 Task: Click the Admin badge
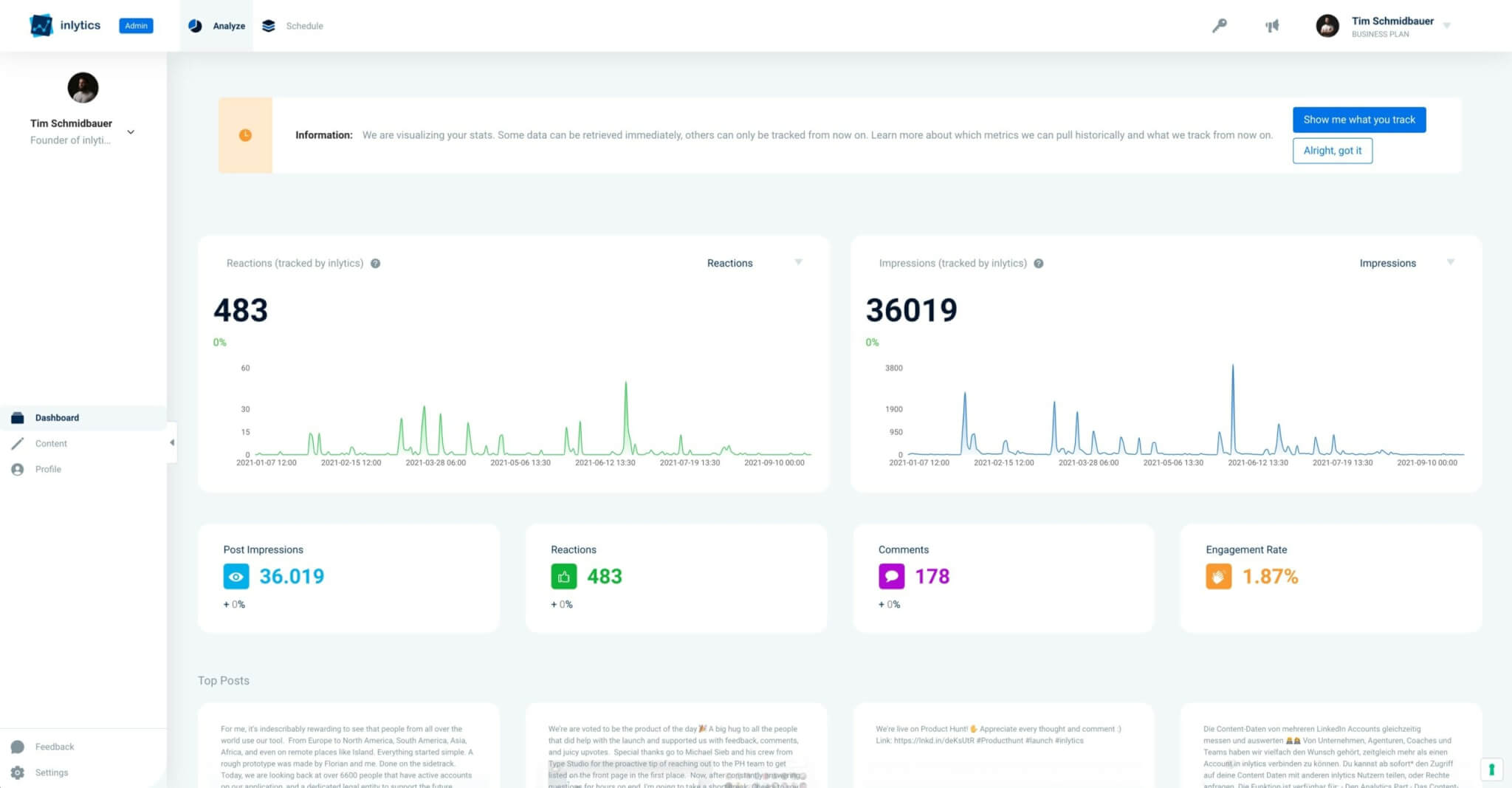coord(136,26)
